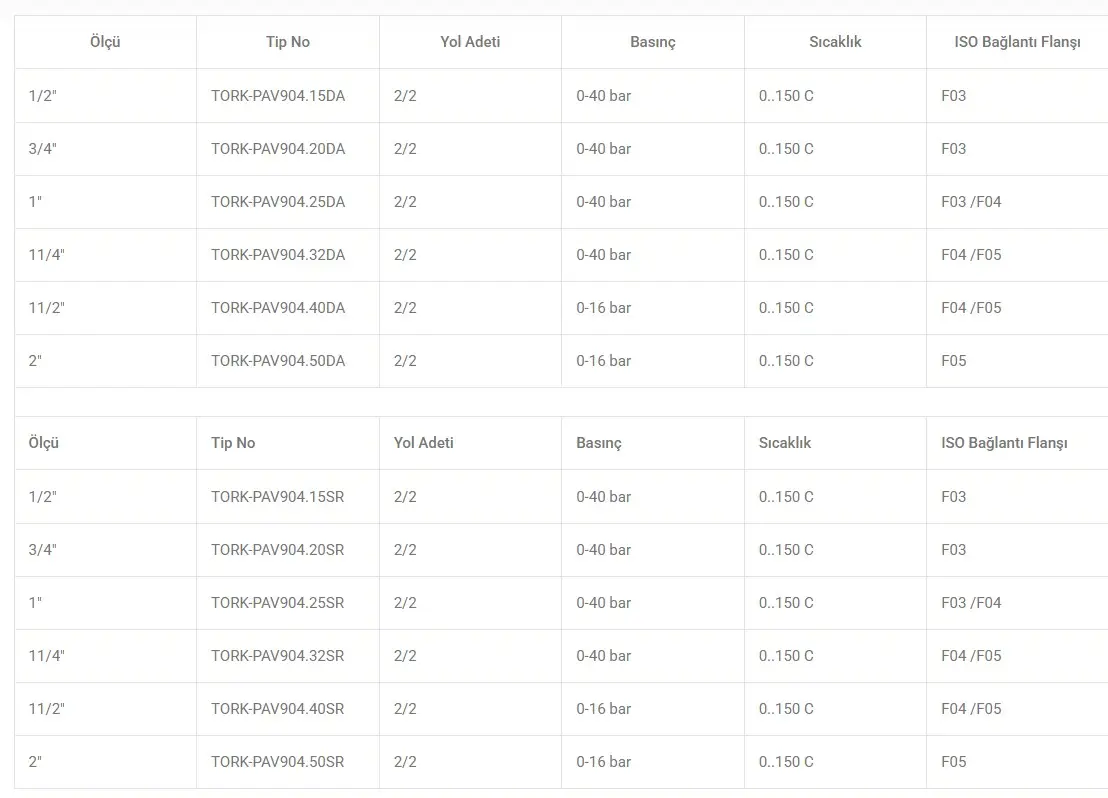Select the TORK-PAV904.32SR cell
This screenshot has width=1108, height=798.
(277, 656)
